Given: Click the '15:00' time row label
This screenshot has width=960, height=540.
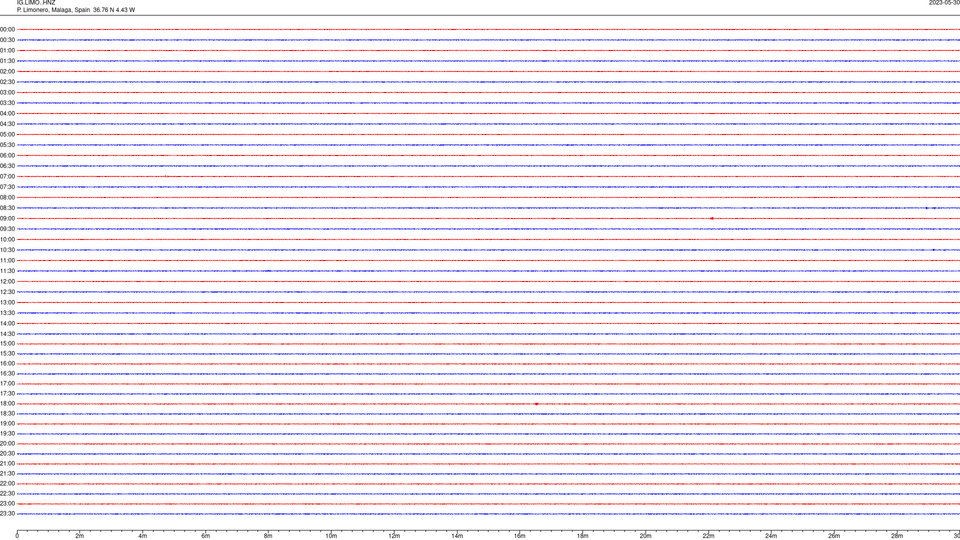Looking at the screenshot, I should (x=7, y=343).
